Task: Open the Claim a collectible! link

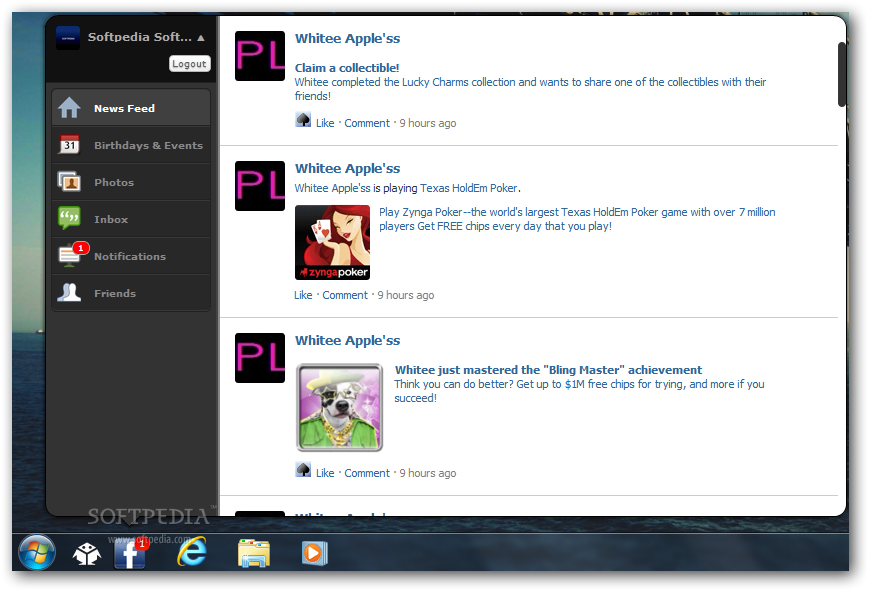Action: (x=347, y=68)
